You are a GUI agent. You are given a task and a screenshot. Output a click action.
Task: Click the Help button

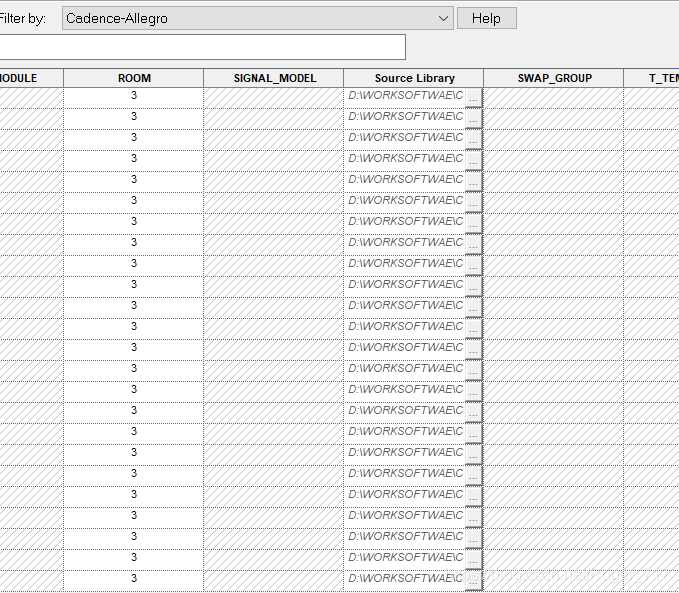click(x=486, y=18)
